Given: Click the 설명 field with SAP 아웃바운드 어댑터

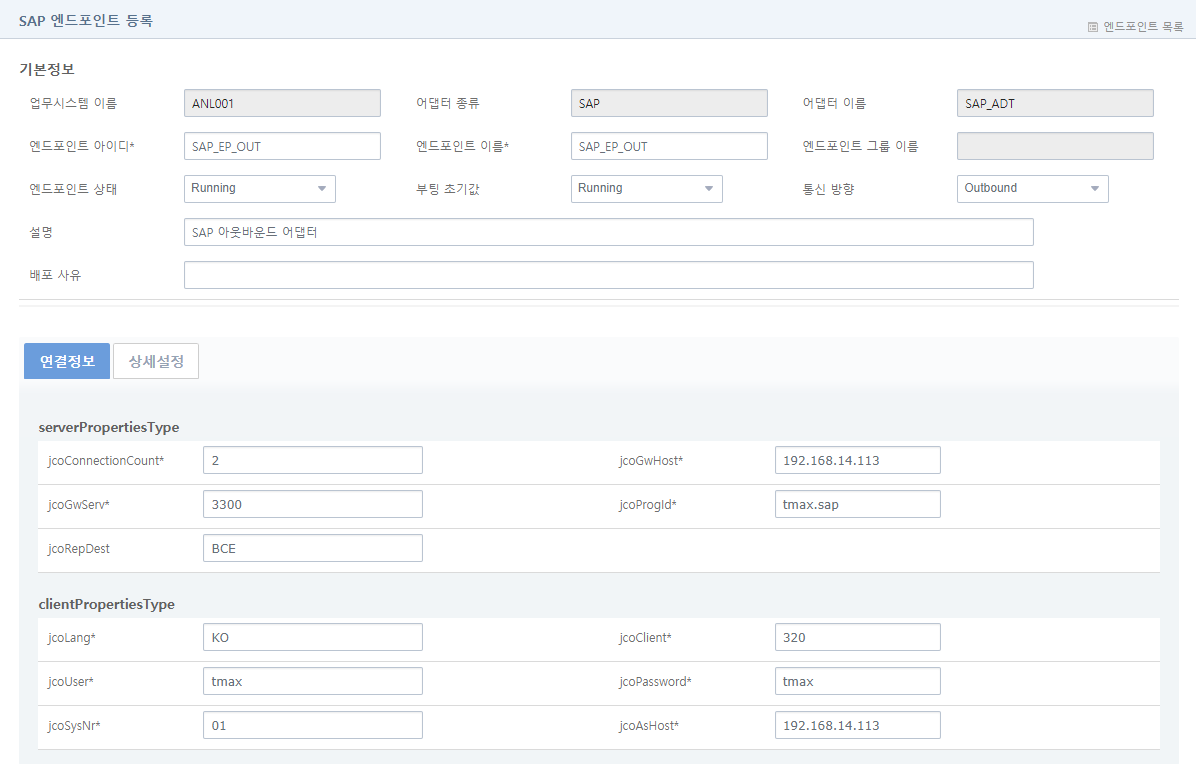Looking at the screenshot, I should point(608,231).
